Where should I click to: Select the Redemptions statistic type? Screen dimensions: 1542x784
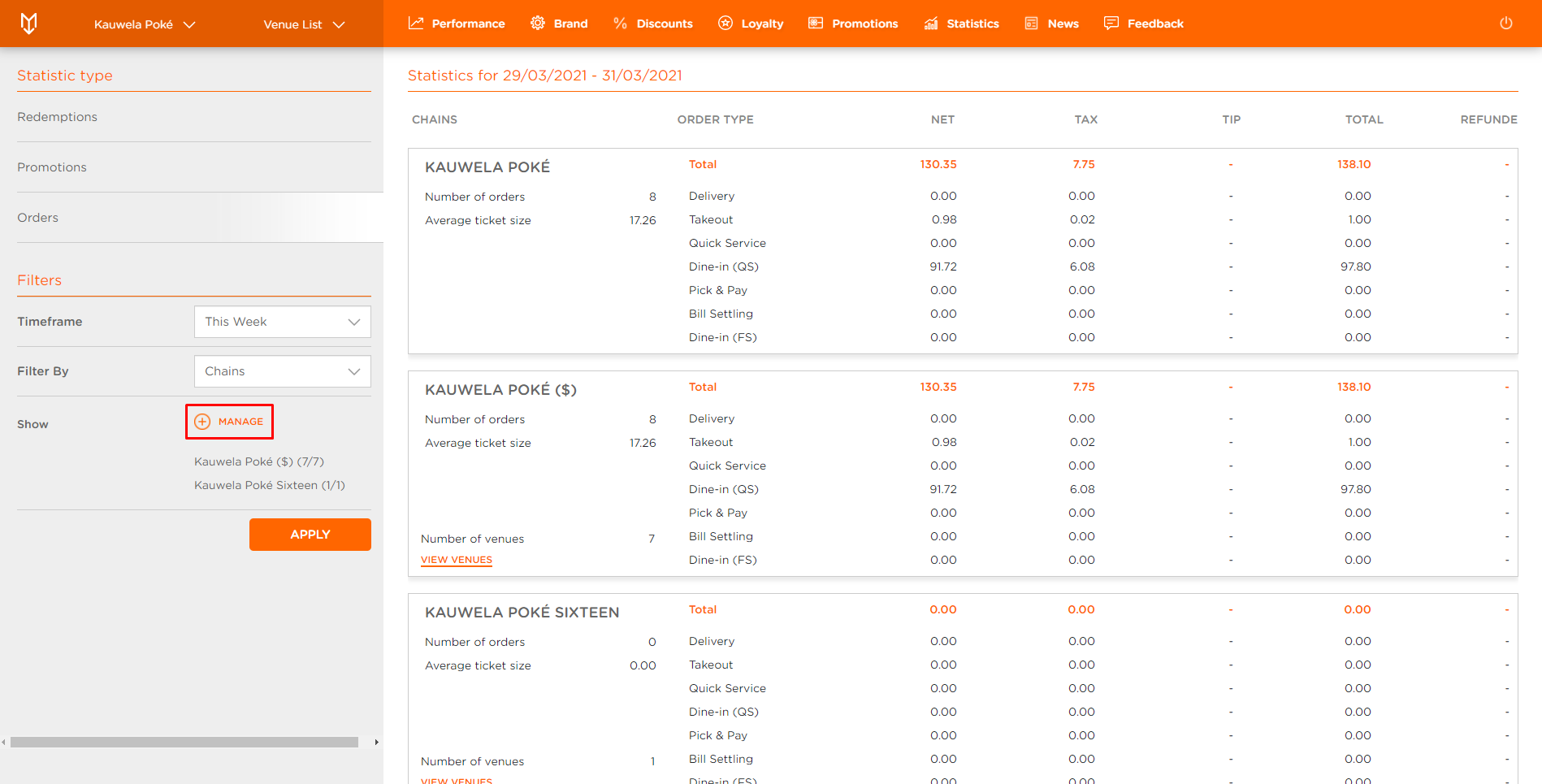[194, 117]
